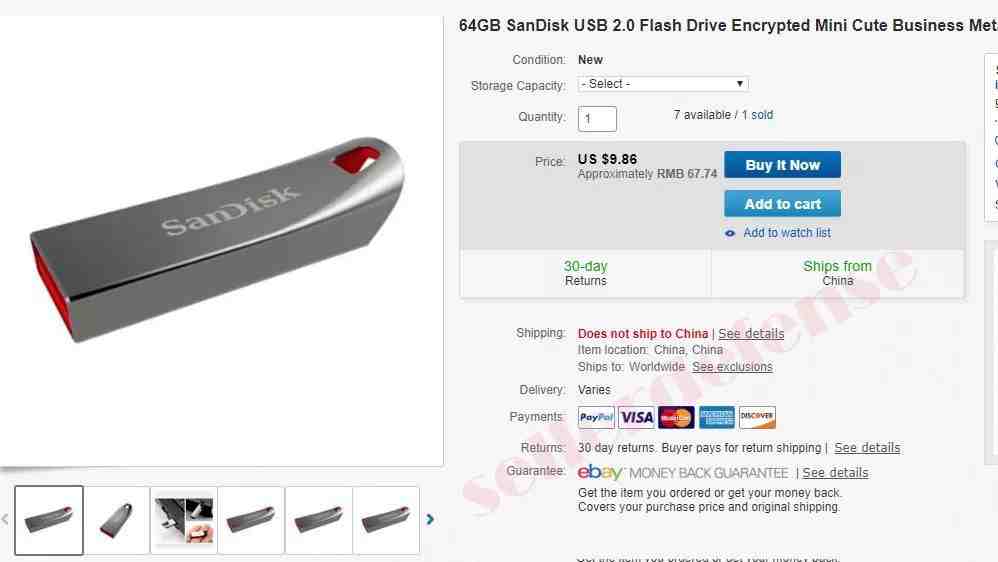Click the eye icon beside watch list
This screenshot has width=998, height=562.
click(x=730, y=234)
